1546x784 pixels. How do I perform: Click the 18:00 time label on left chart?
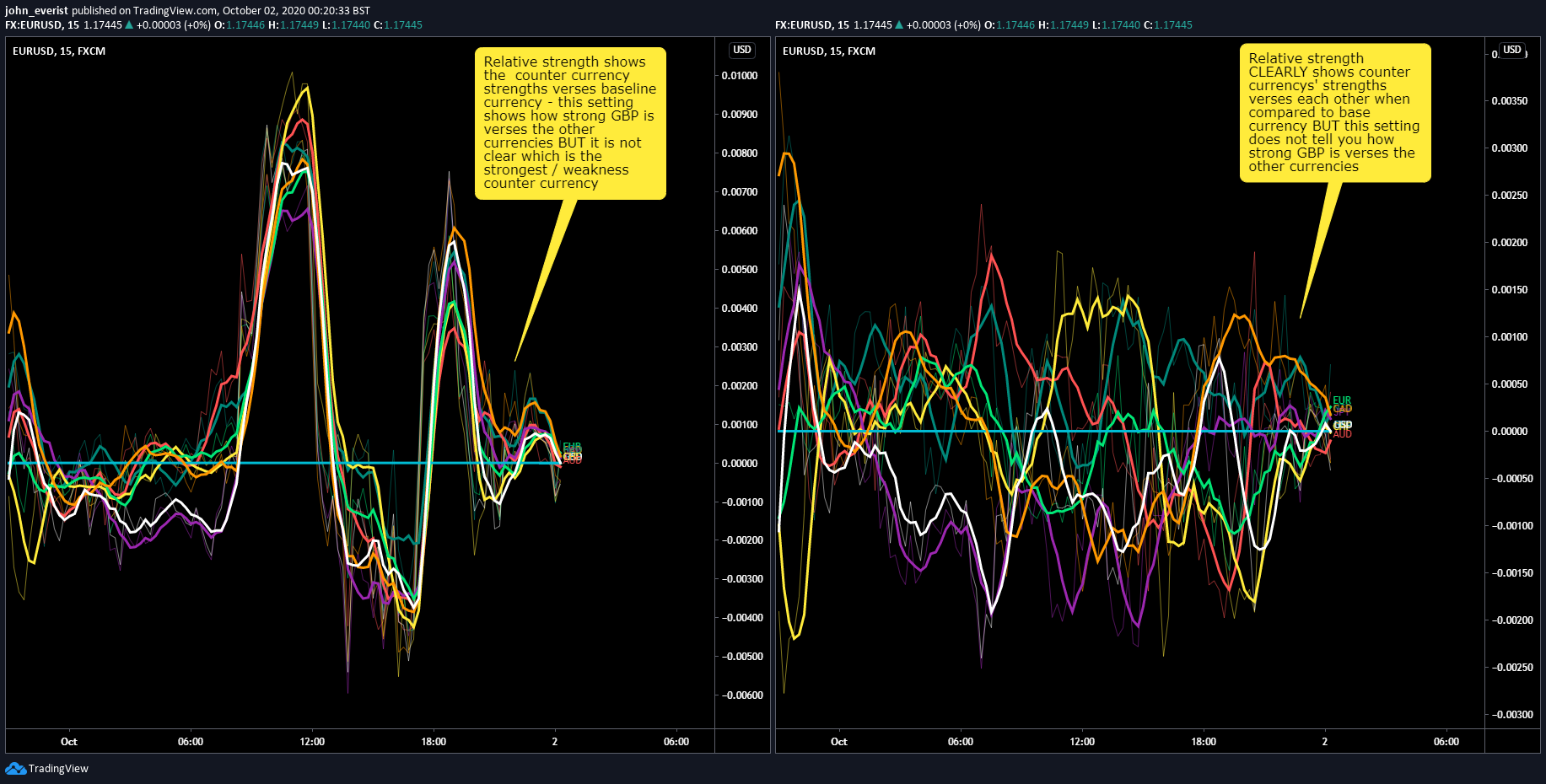click(434, 742)
